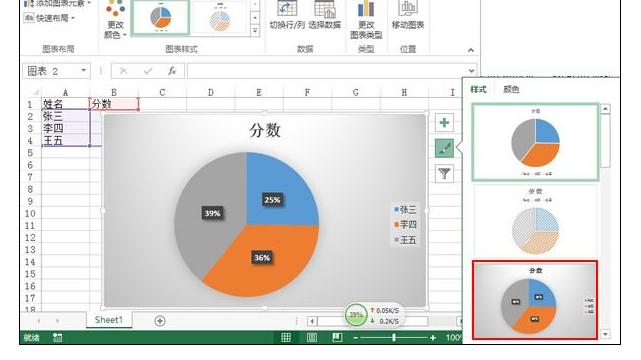Switch to Page Break Preview view
This screenshot has width=641, height=360.
pyautogui.click(x=337, y=338)
